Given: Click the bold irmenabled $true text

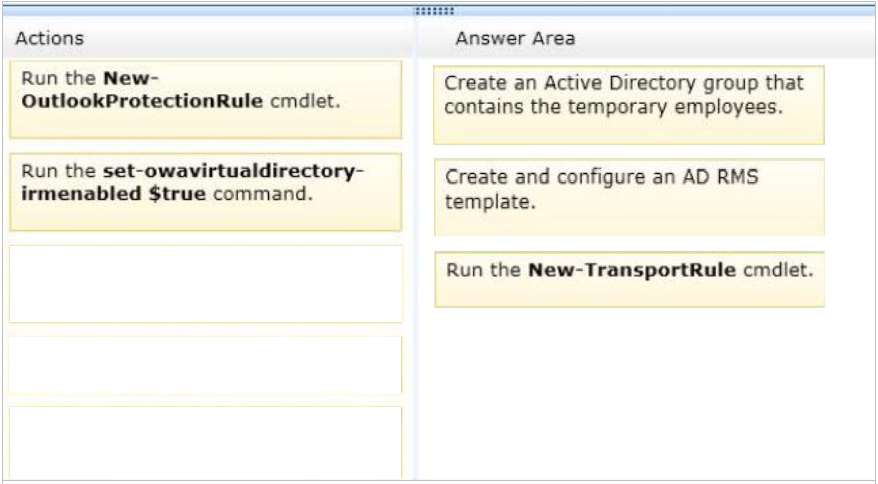Looking at the screenshot, I should click(x=114, y=194).
